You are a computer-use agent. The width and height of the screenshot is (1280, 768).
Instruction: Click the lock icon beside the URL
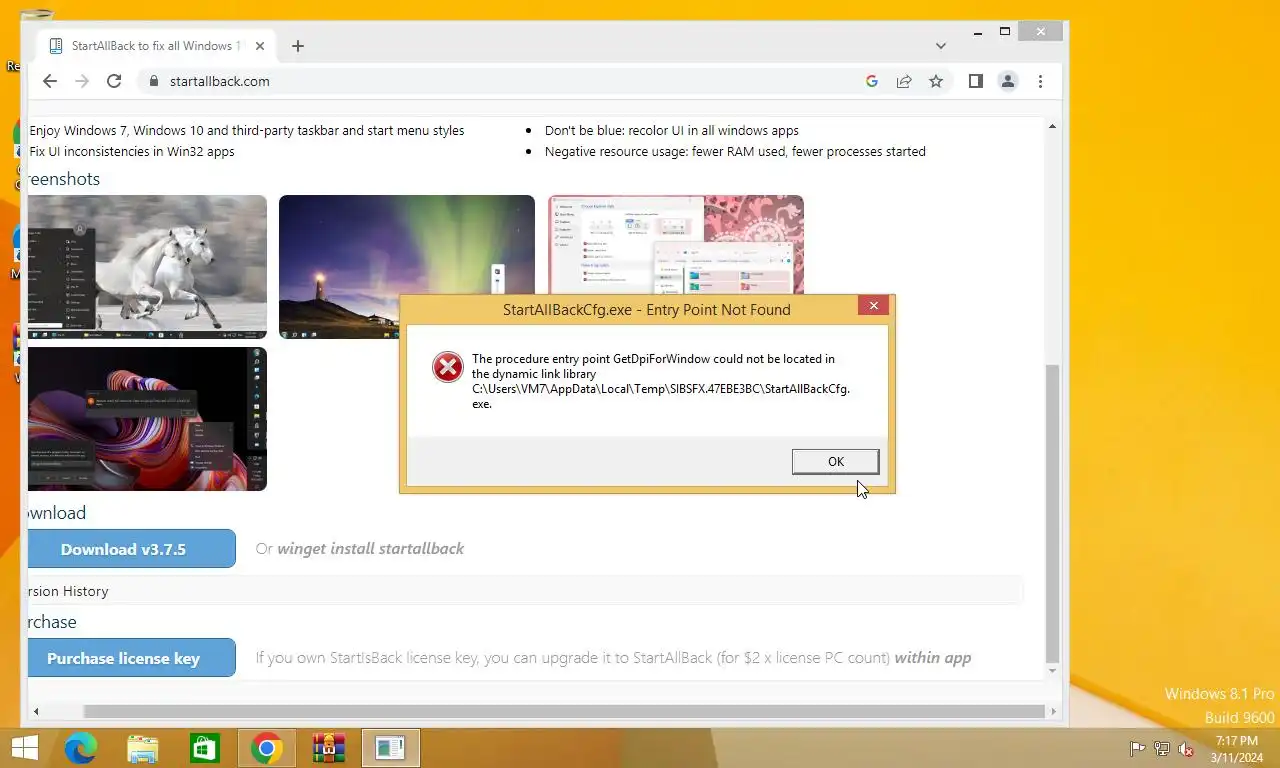pos(154,81)
